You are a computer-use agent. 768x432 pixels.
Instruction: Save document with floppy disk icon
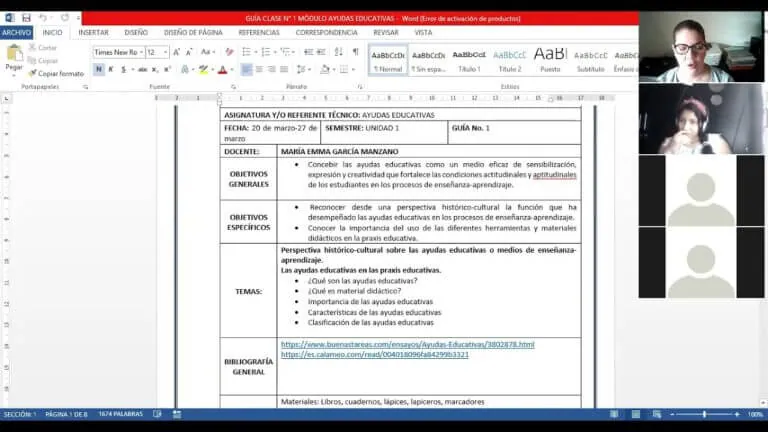click(26, 18)
